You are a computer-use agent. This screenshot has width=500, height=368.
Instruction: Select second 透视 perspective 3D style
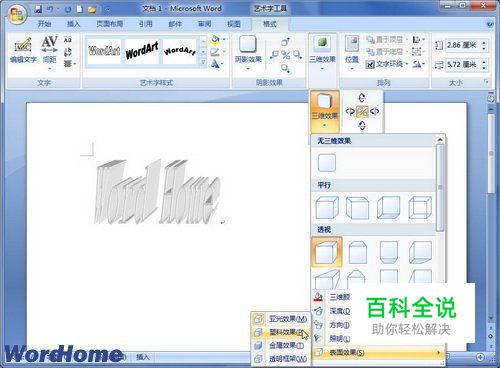click(x=358, y=252)
